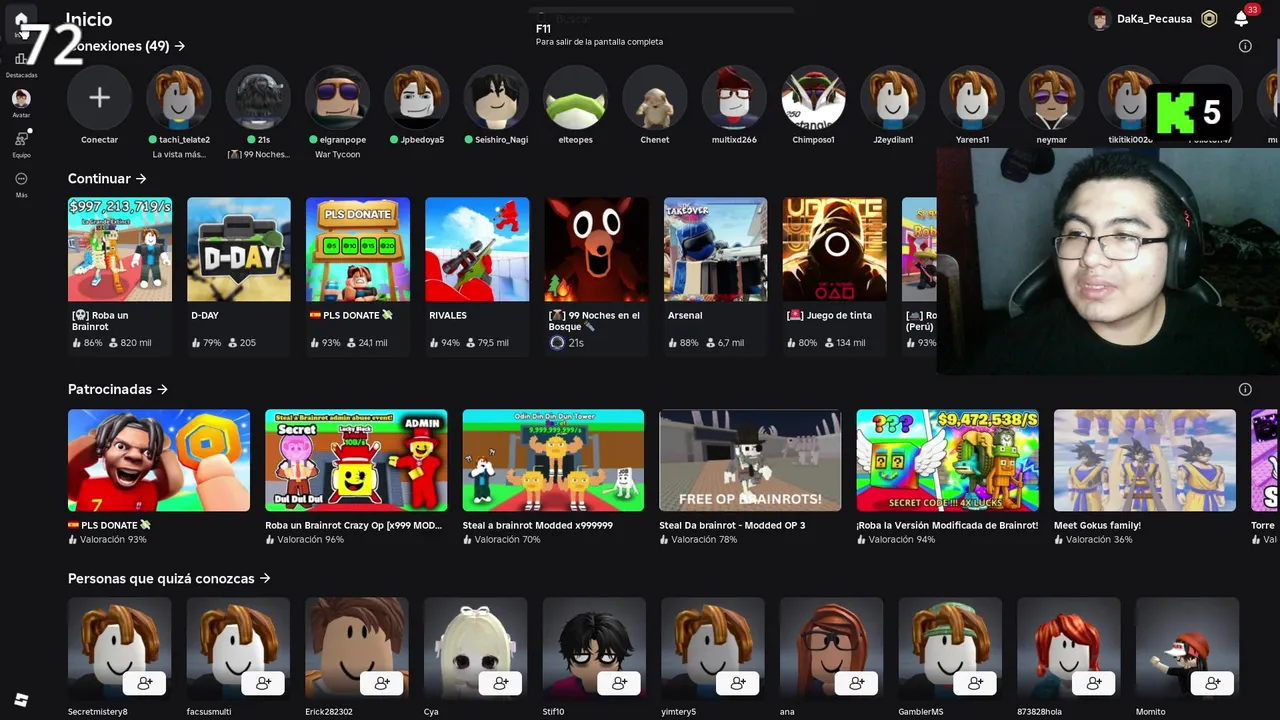The image size is (1280, 720).
Task: Open the Más menu icon in sidebar
Action: (x=21, y=178)
